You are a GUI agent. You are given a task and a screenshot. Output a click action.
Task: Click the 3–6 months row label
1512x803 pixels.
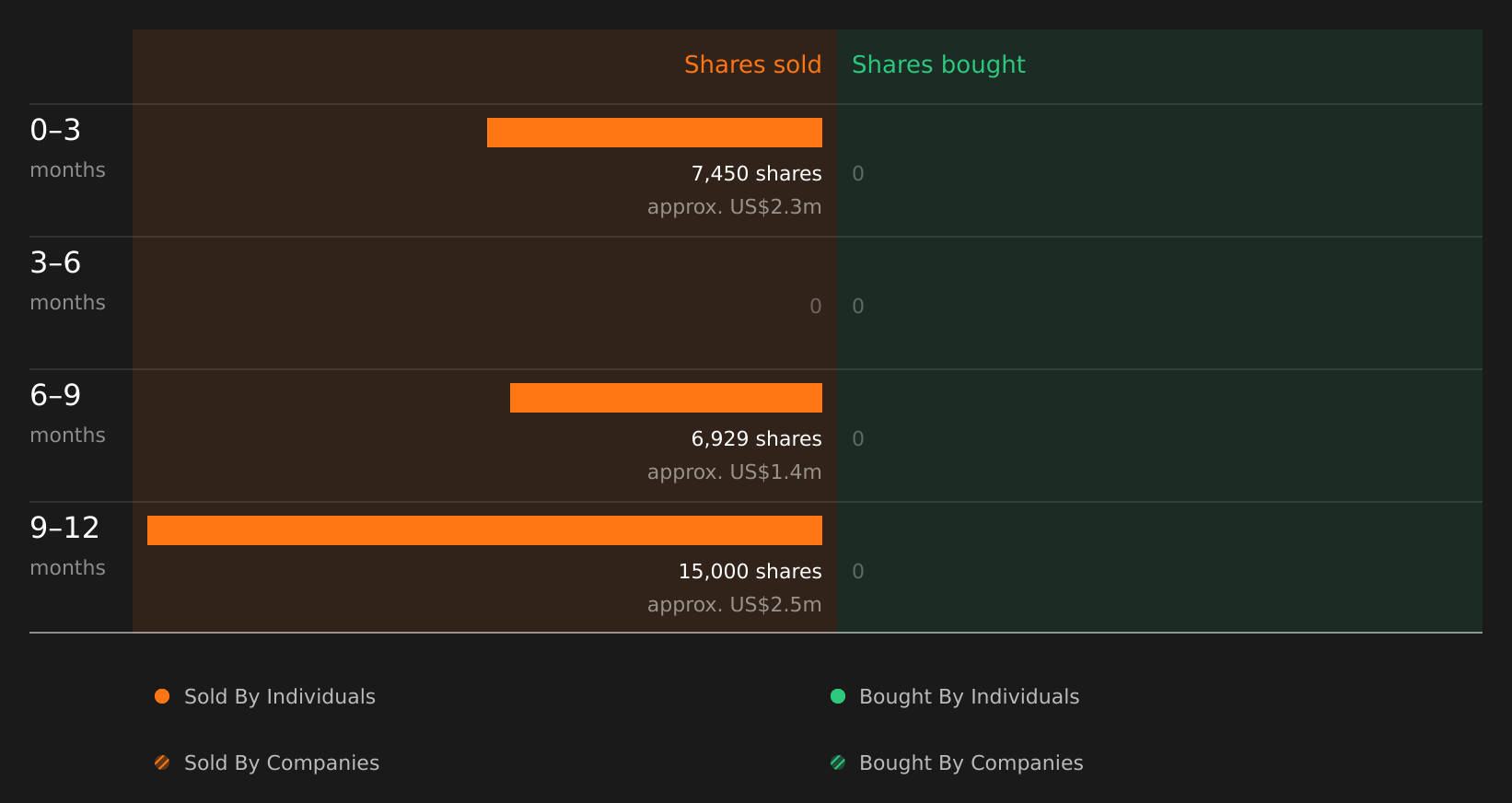tap(67, 280)
